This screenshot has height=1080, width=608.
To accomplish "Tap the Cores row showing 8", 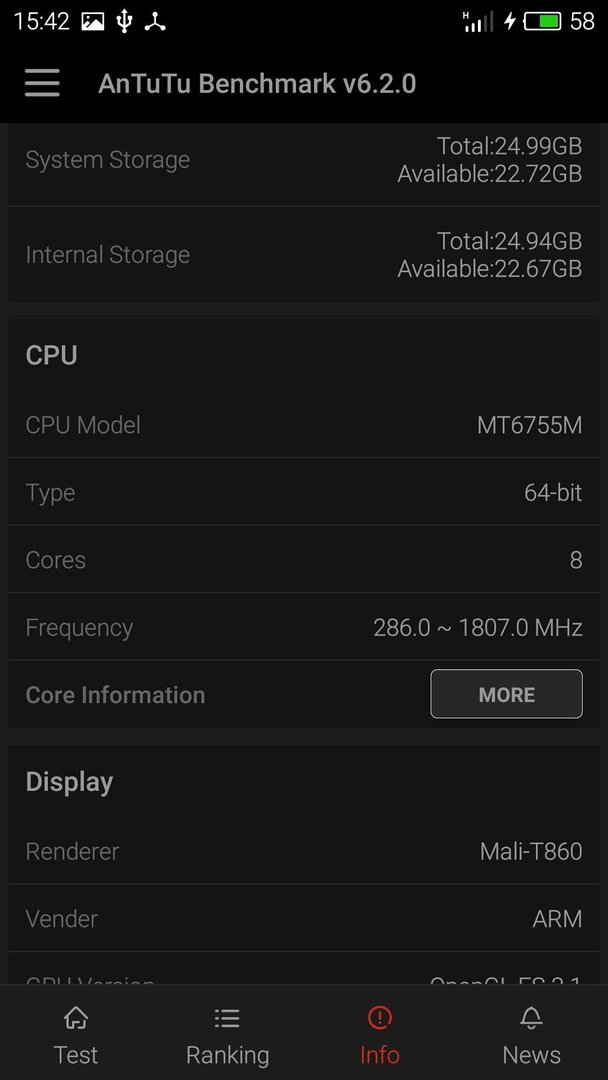I will click(x=304, y=559).
